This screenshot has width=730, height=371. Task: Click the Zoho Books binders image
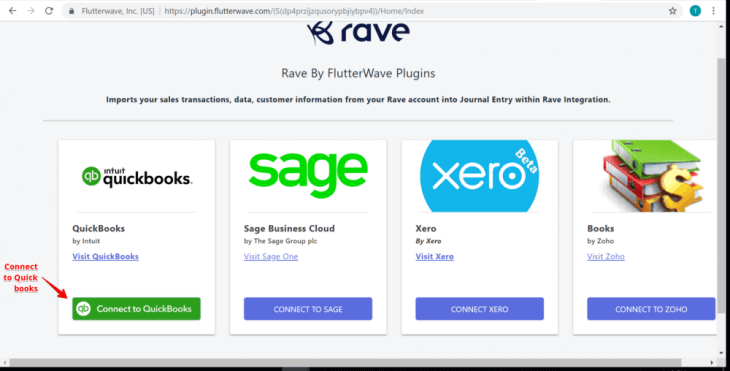tap(652, 176)
